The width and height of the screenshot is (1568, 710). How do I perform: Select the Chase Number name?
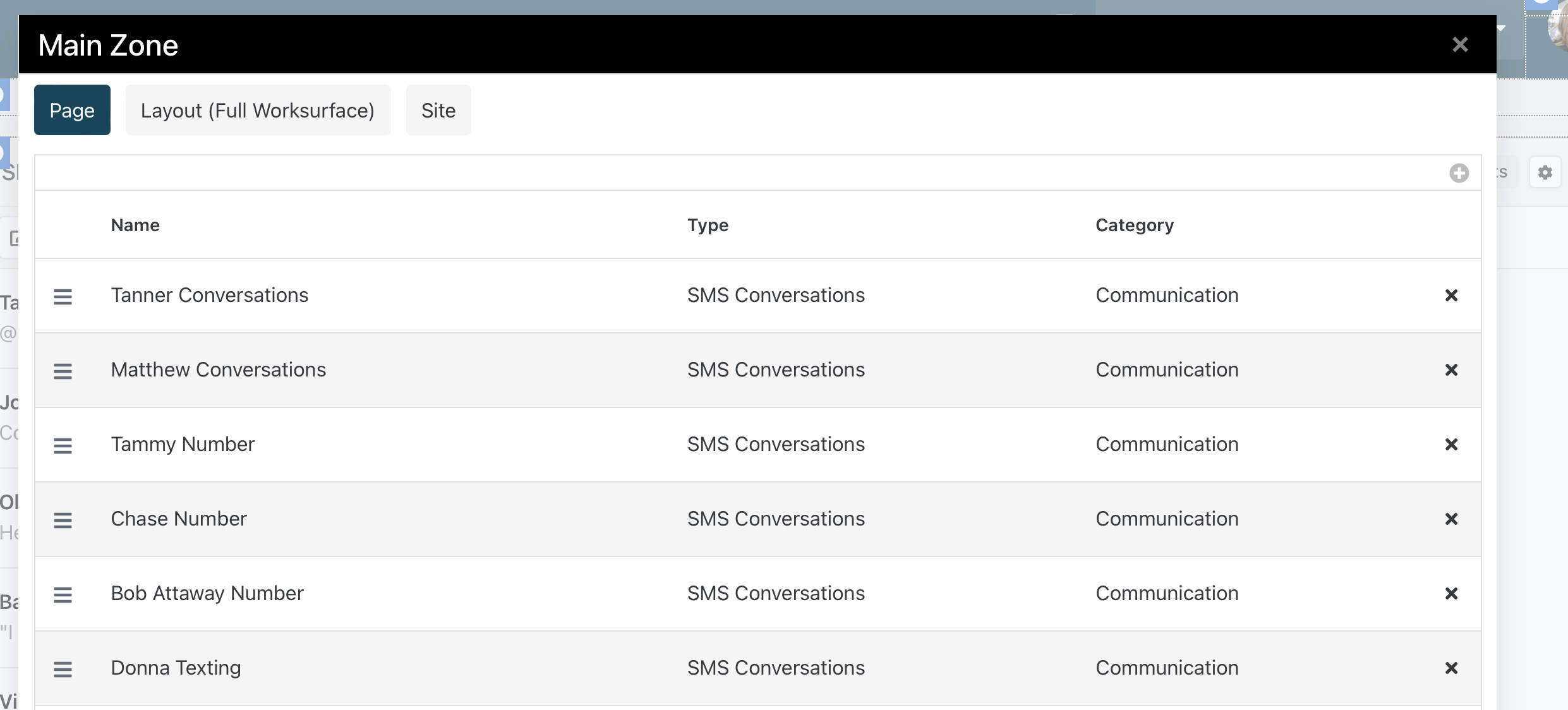[179, 519]
